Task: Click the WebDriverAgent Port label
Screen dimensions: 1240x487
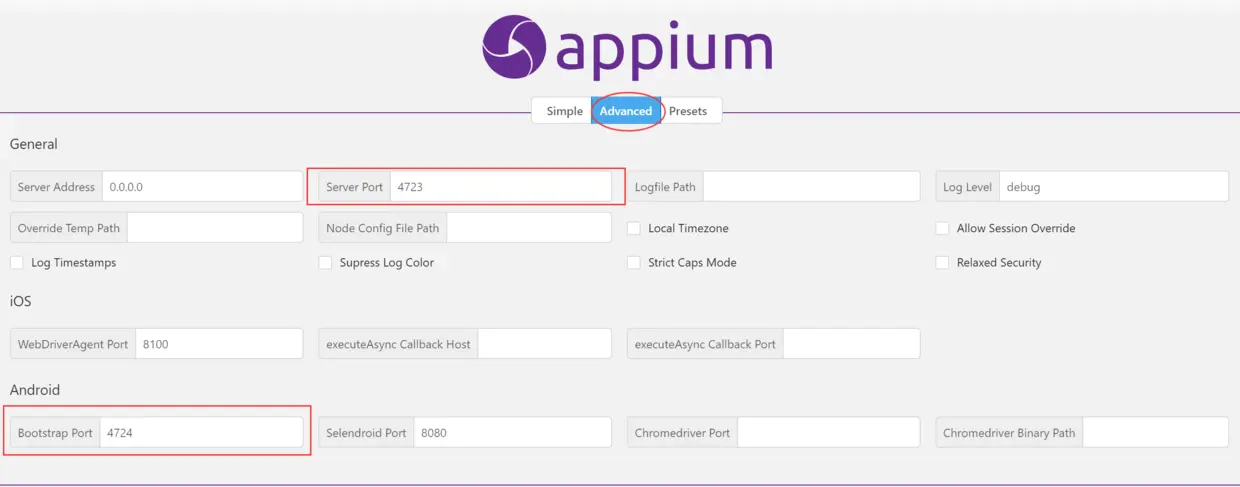Action: (x=73, y=344)
